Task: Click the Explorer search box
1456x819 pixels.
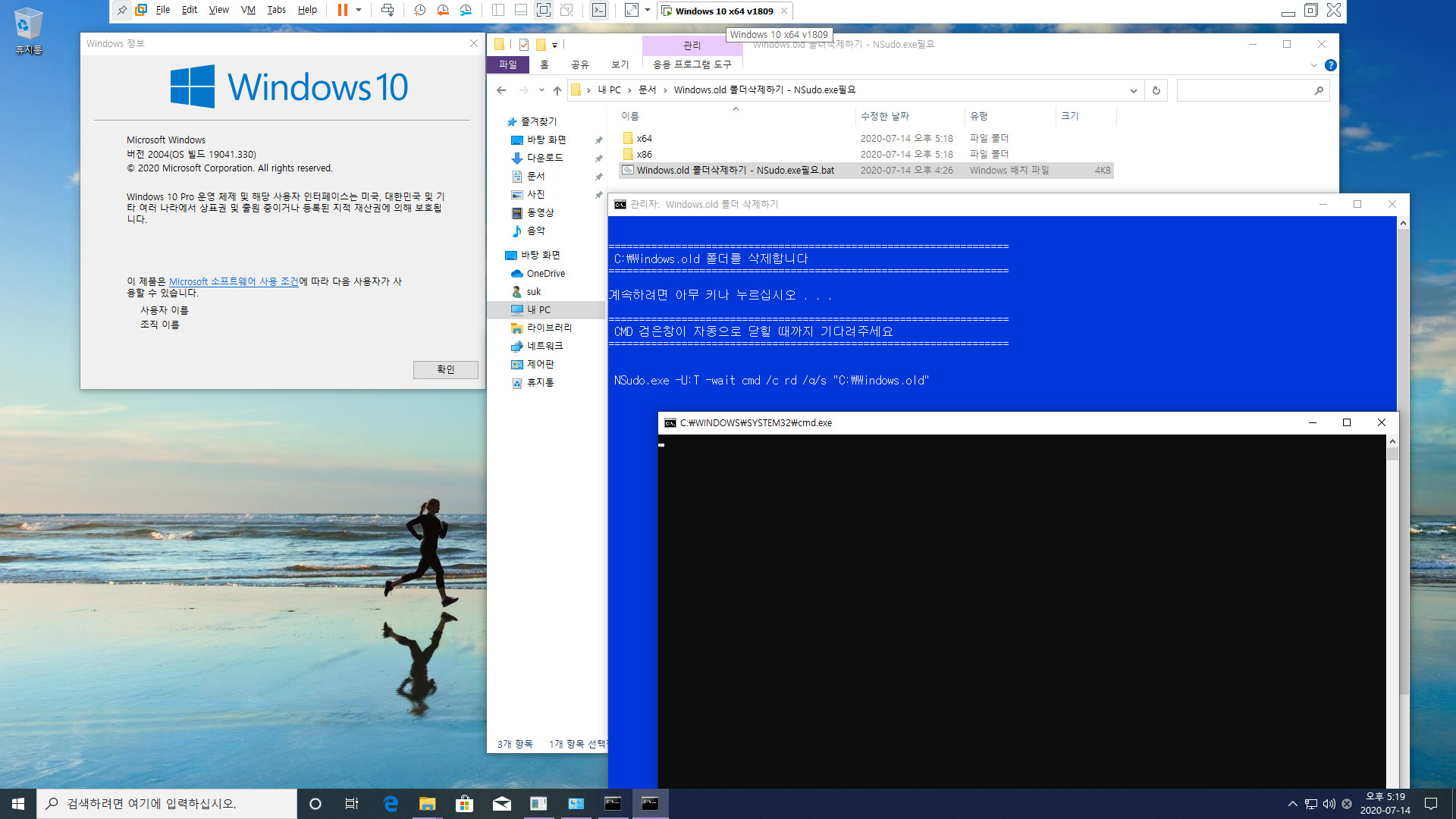Action: pyautogui.click(x=1253, y=90)
